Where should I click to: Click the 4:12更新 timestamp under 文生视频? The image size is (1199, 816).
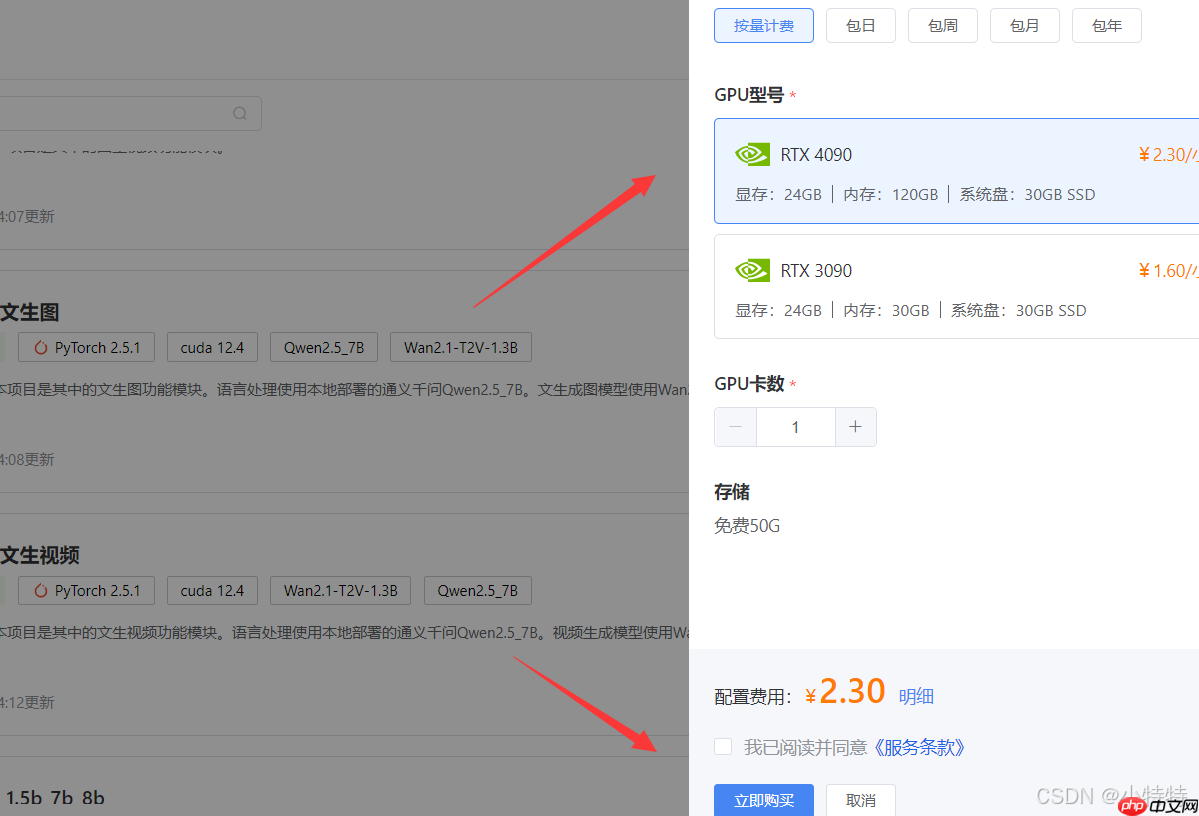(x=28, y=702)
